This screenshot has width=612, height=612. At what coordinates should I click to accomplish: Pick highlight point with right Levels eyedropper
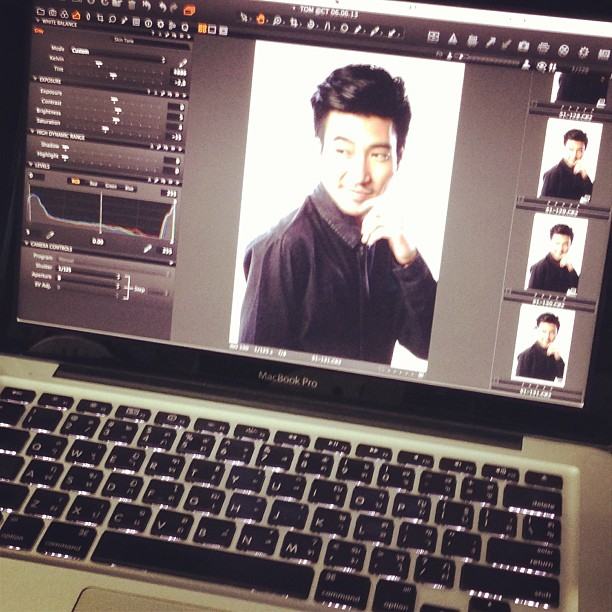tap(148, 249)
